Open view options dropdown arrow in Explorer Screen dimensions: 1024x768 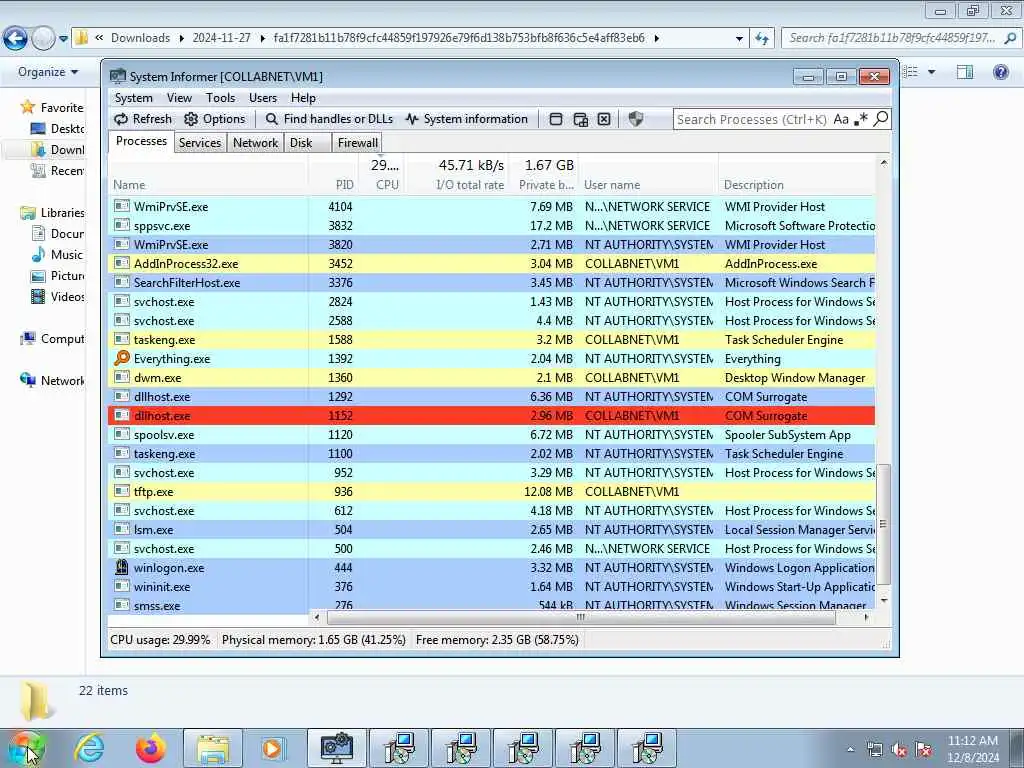[x=931, y=72]
